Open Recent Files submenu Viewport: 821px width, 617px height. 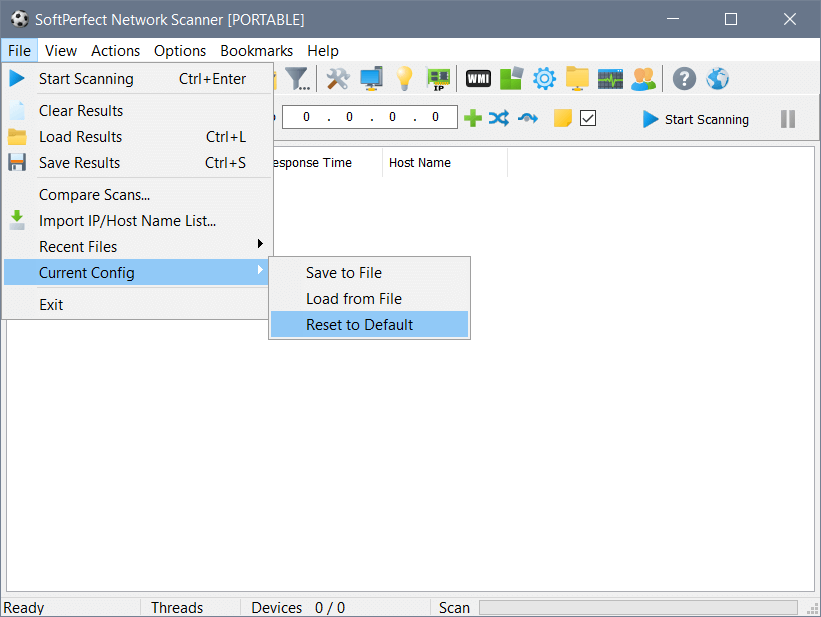[138, 247]
